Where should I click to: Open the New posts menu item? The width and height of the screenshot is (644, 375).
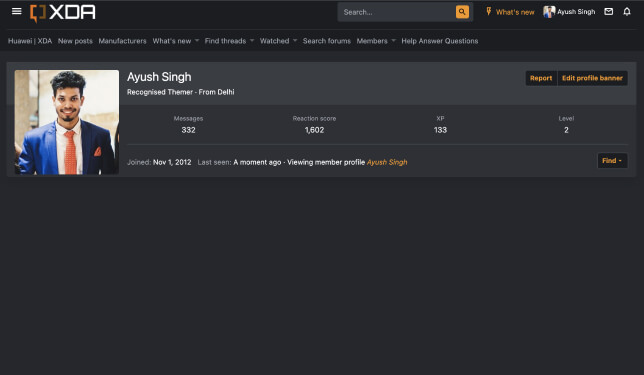pyautogui.click(x=75, y=41)
